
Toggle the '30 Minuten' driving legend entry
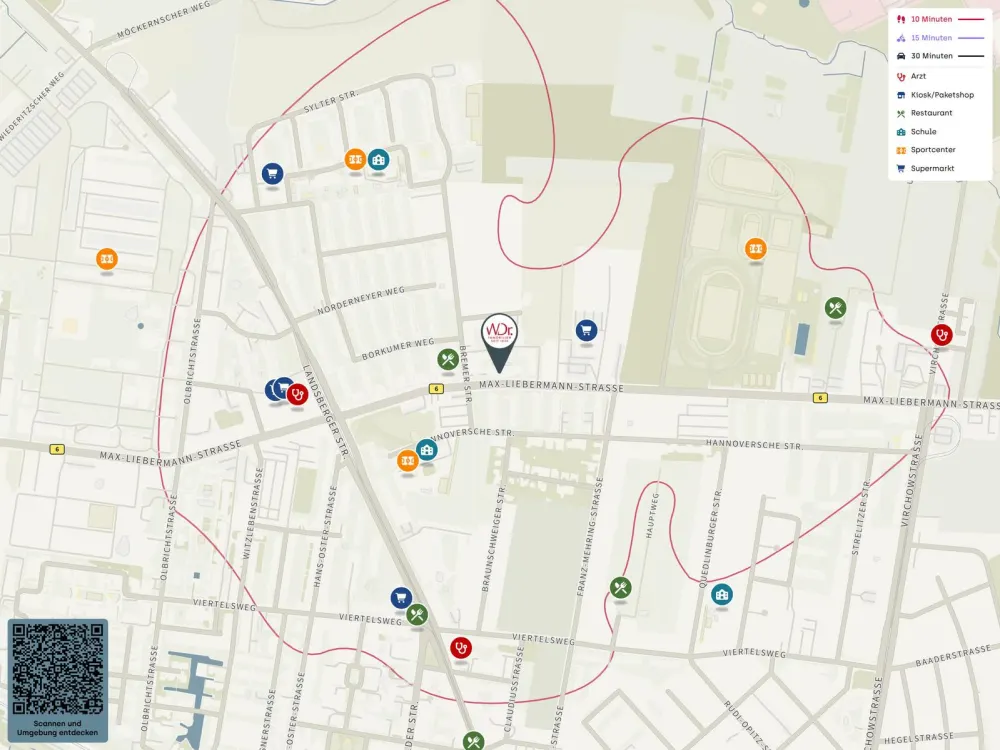point(940,56)
